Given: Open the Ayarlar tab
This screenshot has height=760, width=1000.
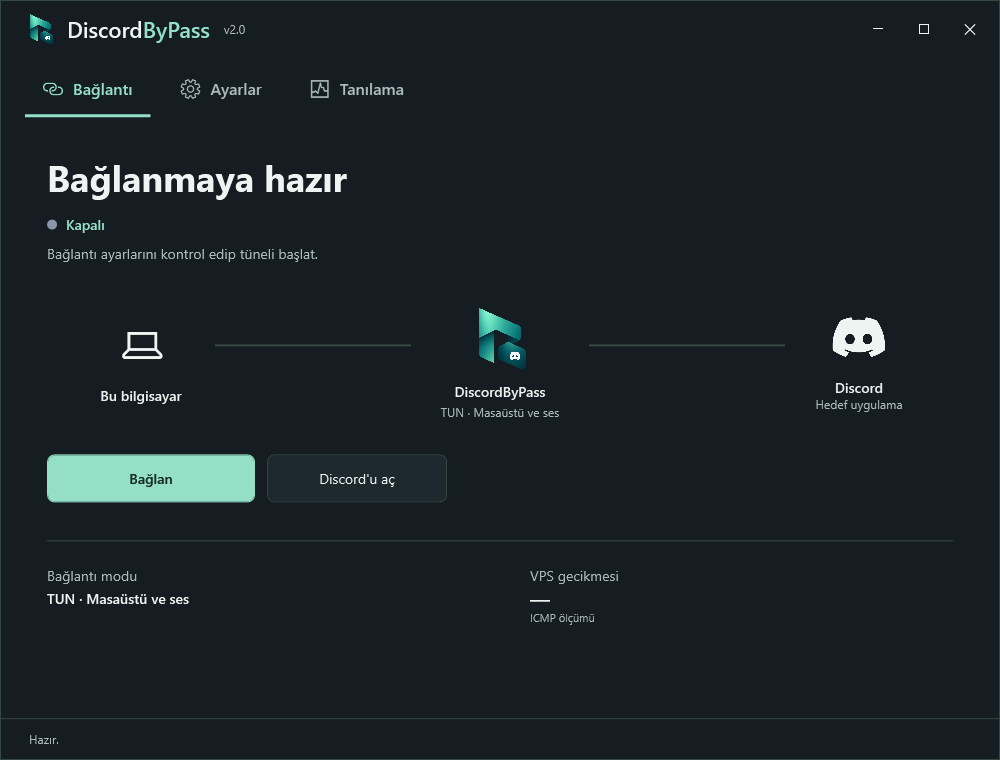Looking at the screenshot, I should point(221,90).
